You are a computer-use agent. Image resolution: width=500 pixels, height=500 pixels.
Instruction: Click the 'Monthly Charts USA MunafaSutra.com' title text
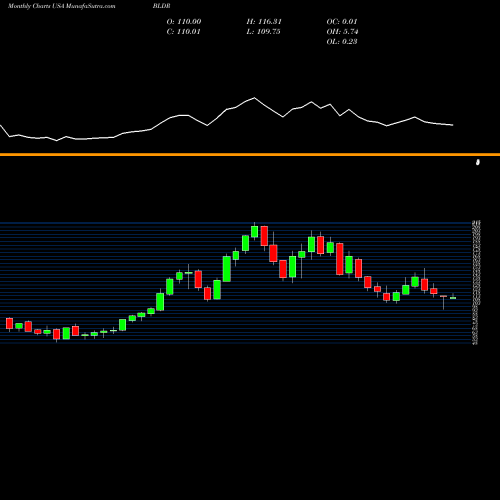pyautogui.click(x=62, y=6)
